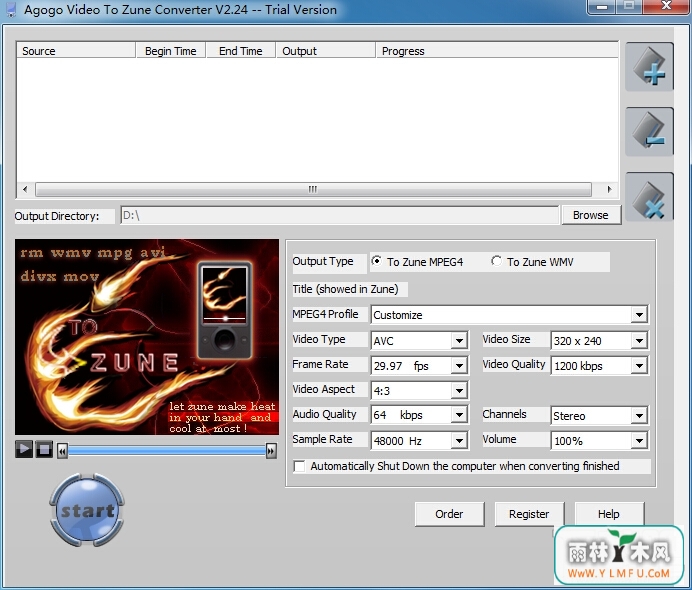The height and width of the screenshot is (590, 692).
Task: Play the preview video
Action: point(24,450)
